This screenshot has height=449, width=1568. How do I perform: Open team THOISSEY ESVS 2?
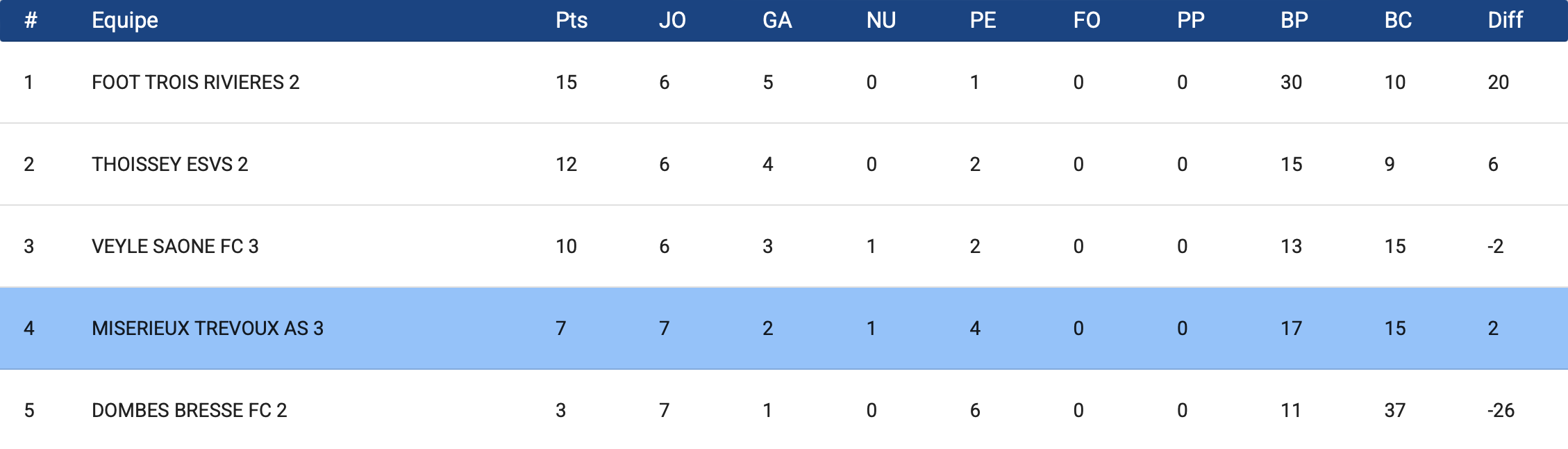click(x=169, y=165)
